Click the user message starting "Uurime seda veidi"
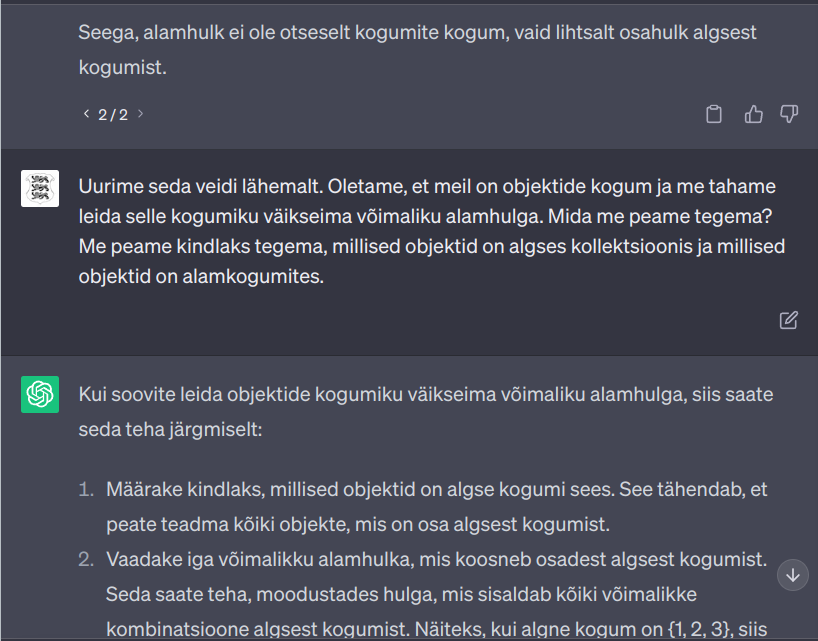This screenshot has width=818, height=641. pos(427,231)
